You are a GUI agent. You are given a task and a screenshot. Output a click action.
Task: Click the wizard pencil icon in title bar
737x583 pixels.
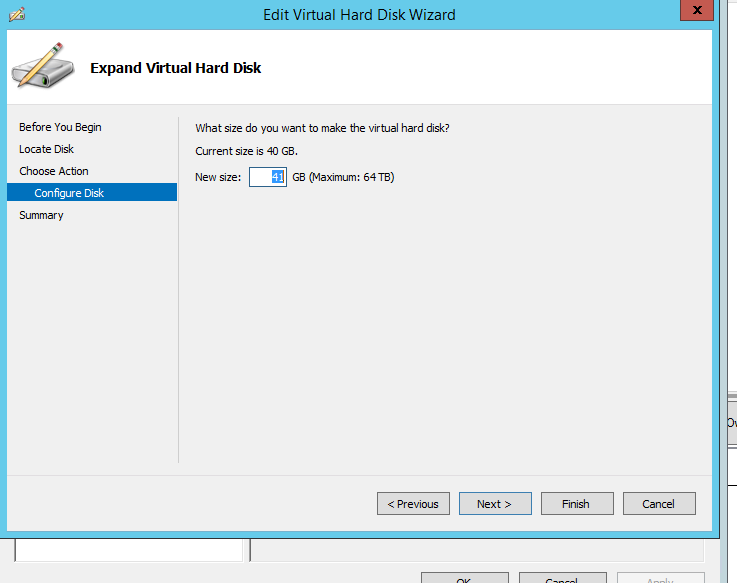pyautogui.click(x=17, y=15)
